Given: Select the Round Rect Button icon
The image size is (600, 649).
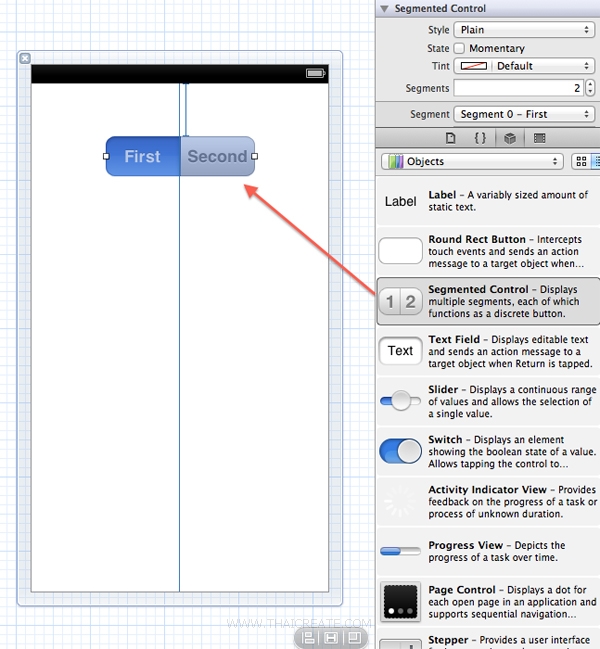Looking at the screenshot, I should tap(401, 250).
